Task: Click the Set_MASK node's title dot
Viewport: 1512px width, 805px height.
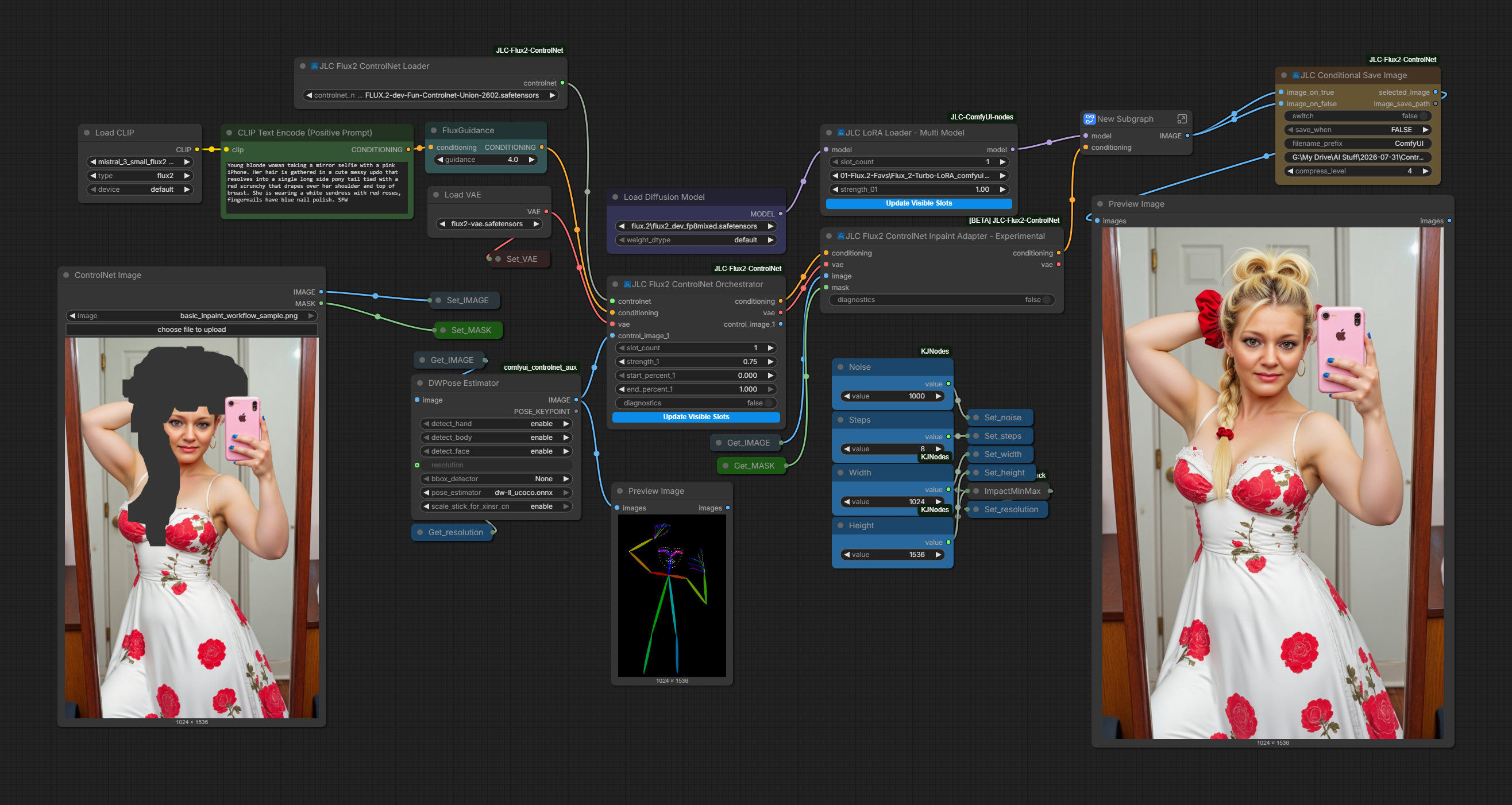Action: [443, 330]
